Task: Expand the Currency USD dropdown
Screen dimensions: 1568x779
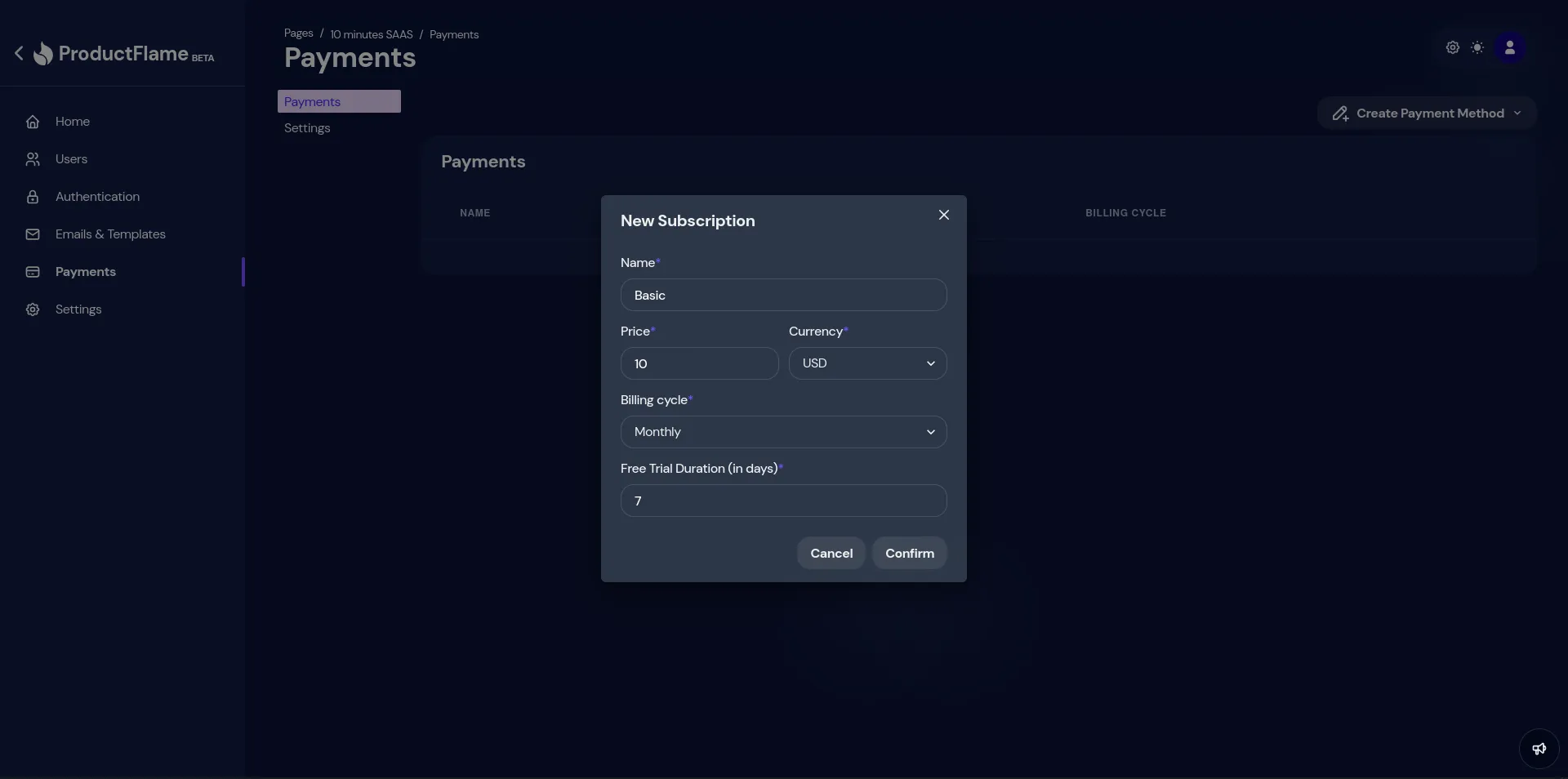Action: [867, 363]
